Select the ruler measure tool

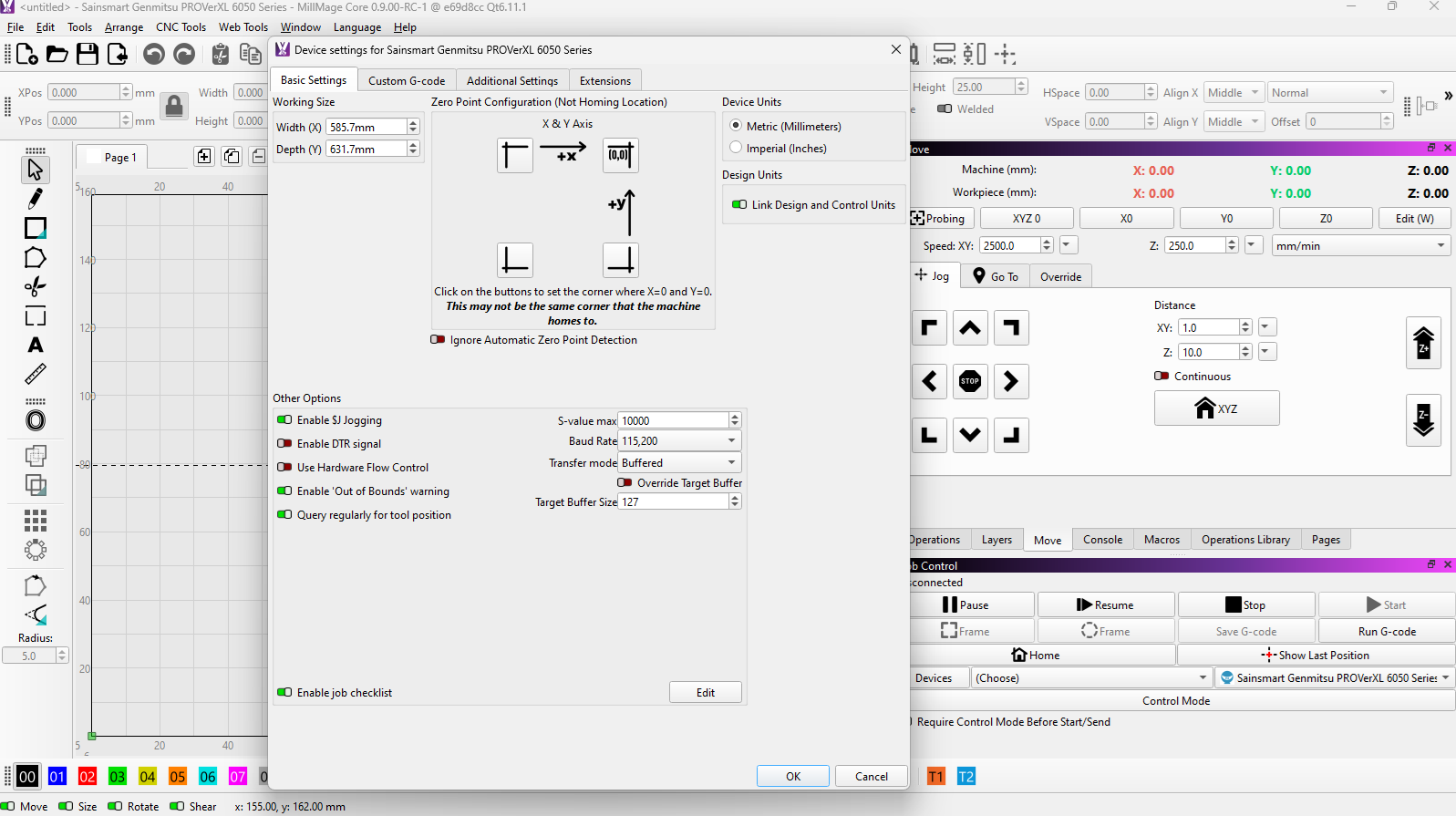click(x=36, y=374)
